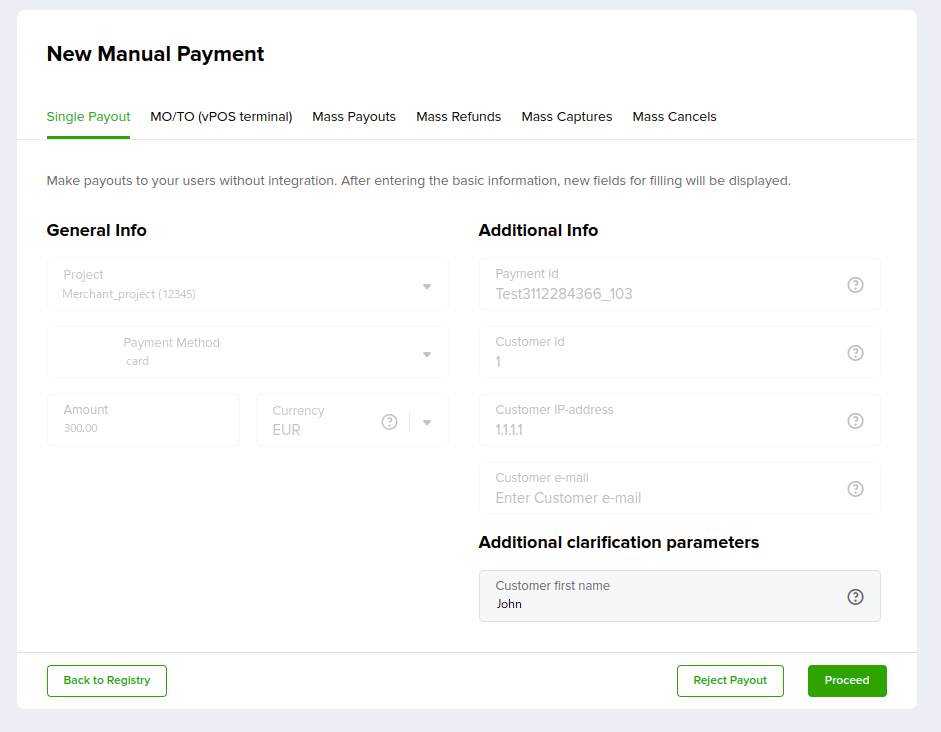Expand the Project dropdown
This screenshot has width=941, height=732.
(x=427, y=287)
